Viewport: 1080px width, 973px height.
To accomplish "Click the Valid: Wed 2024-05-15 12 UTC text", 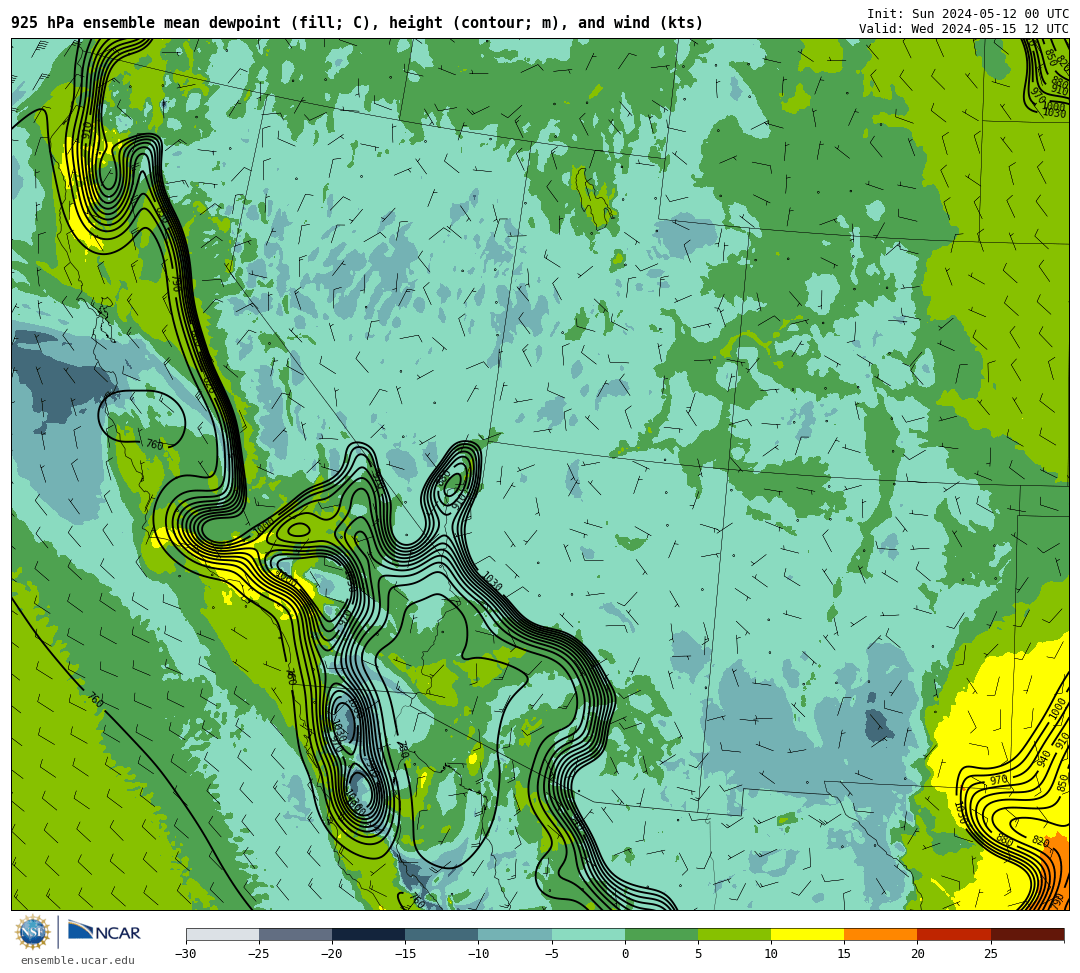I will tap(964, 28).
